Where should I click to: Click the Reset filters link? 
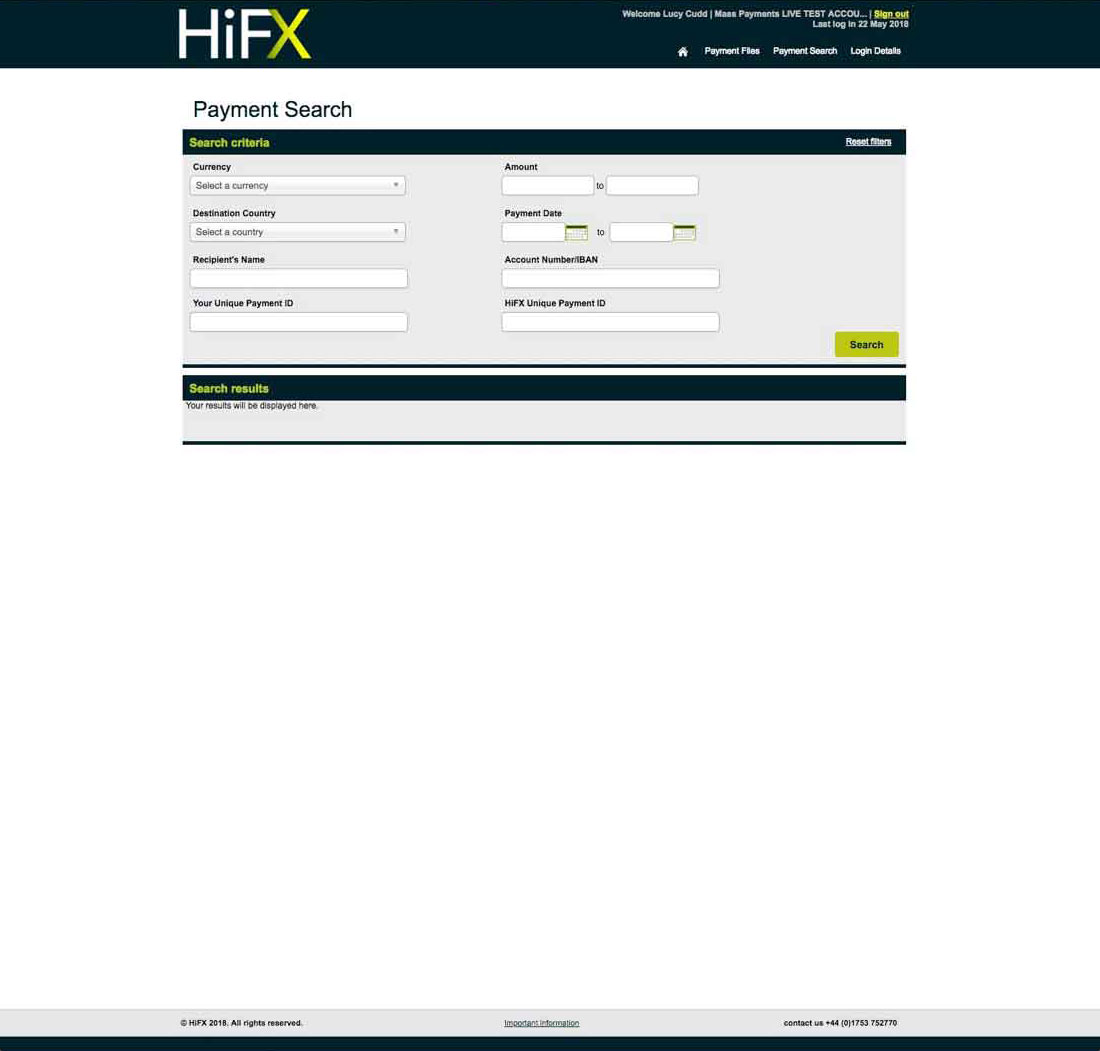[868, 142]
